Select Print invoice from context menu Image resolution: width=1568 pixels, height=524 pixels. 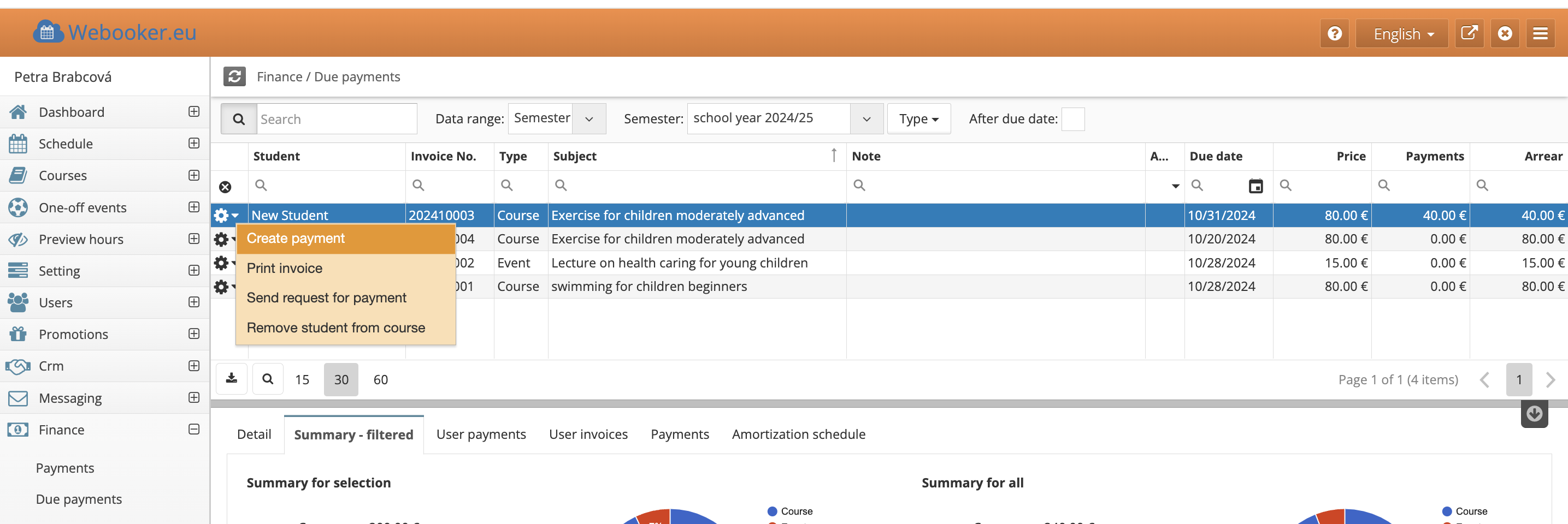pos(345,268)
